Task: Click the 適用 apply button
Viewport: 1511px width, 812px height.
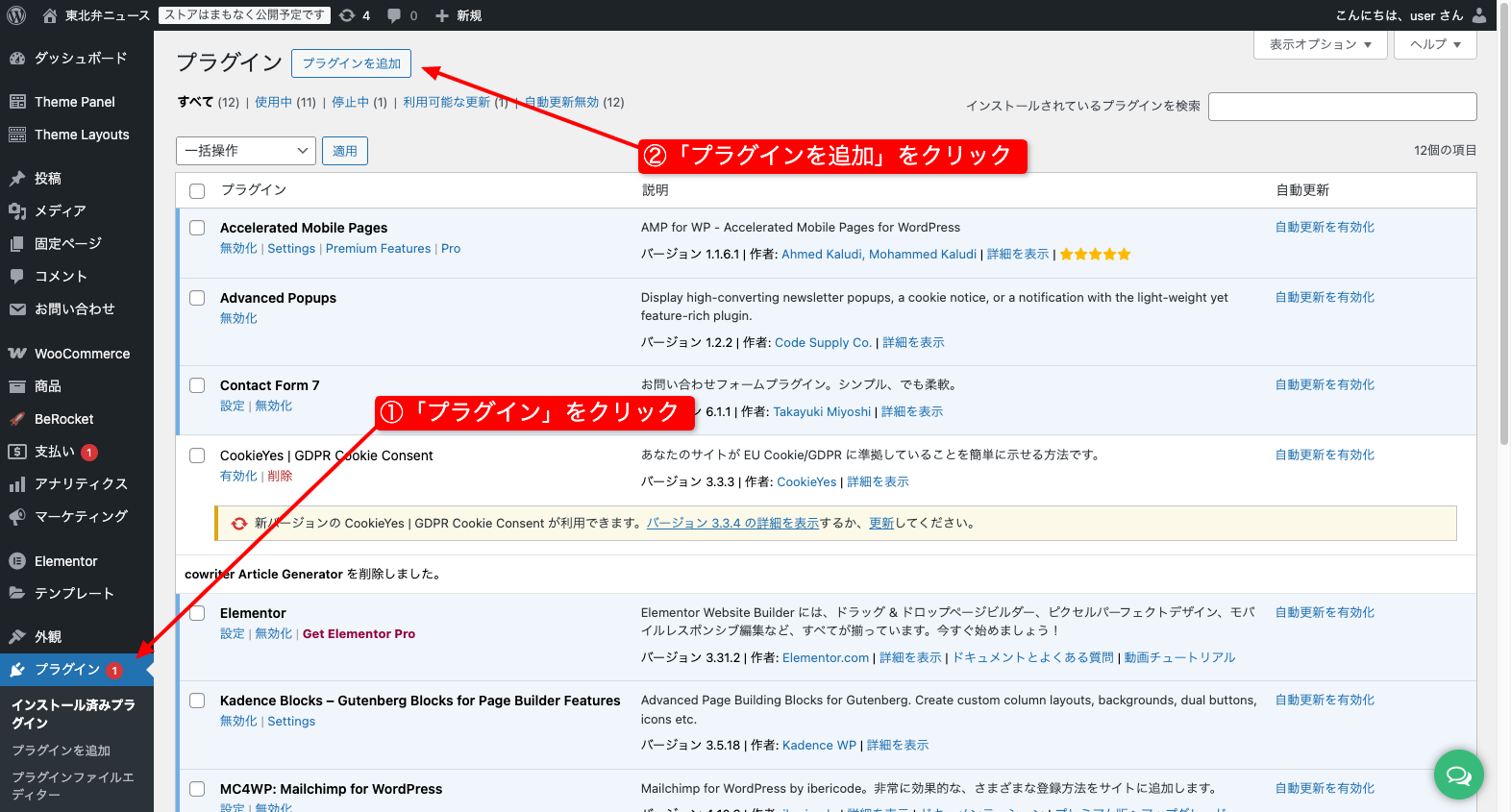Action: (345, 151)
